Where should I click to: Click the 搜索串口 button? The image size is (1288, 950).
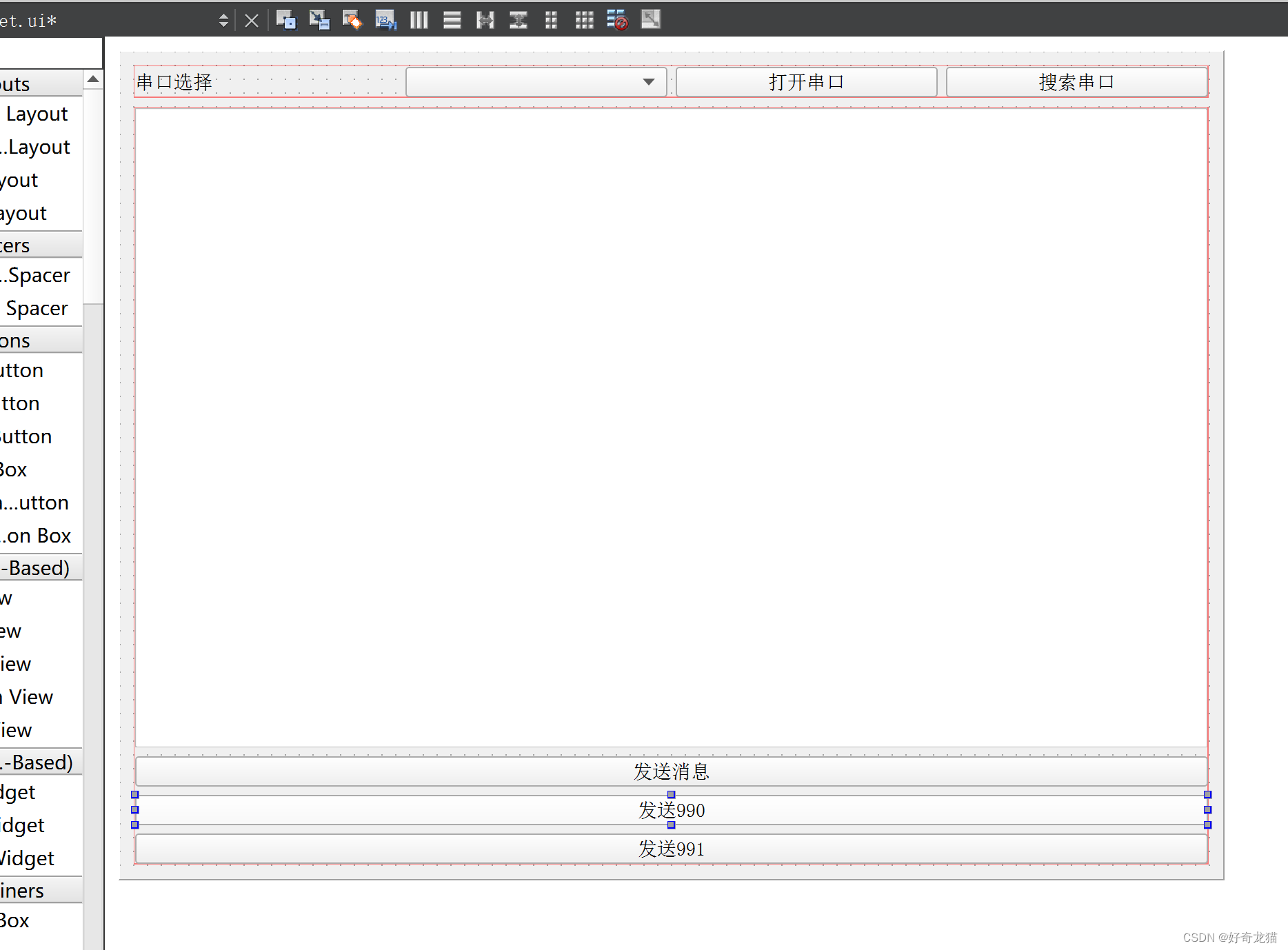click(1076, 82)
